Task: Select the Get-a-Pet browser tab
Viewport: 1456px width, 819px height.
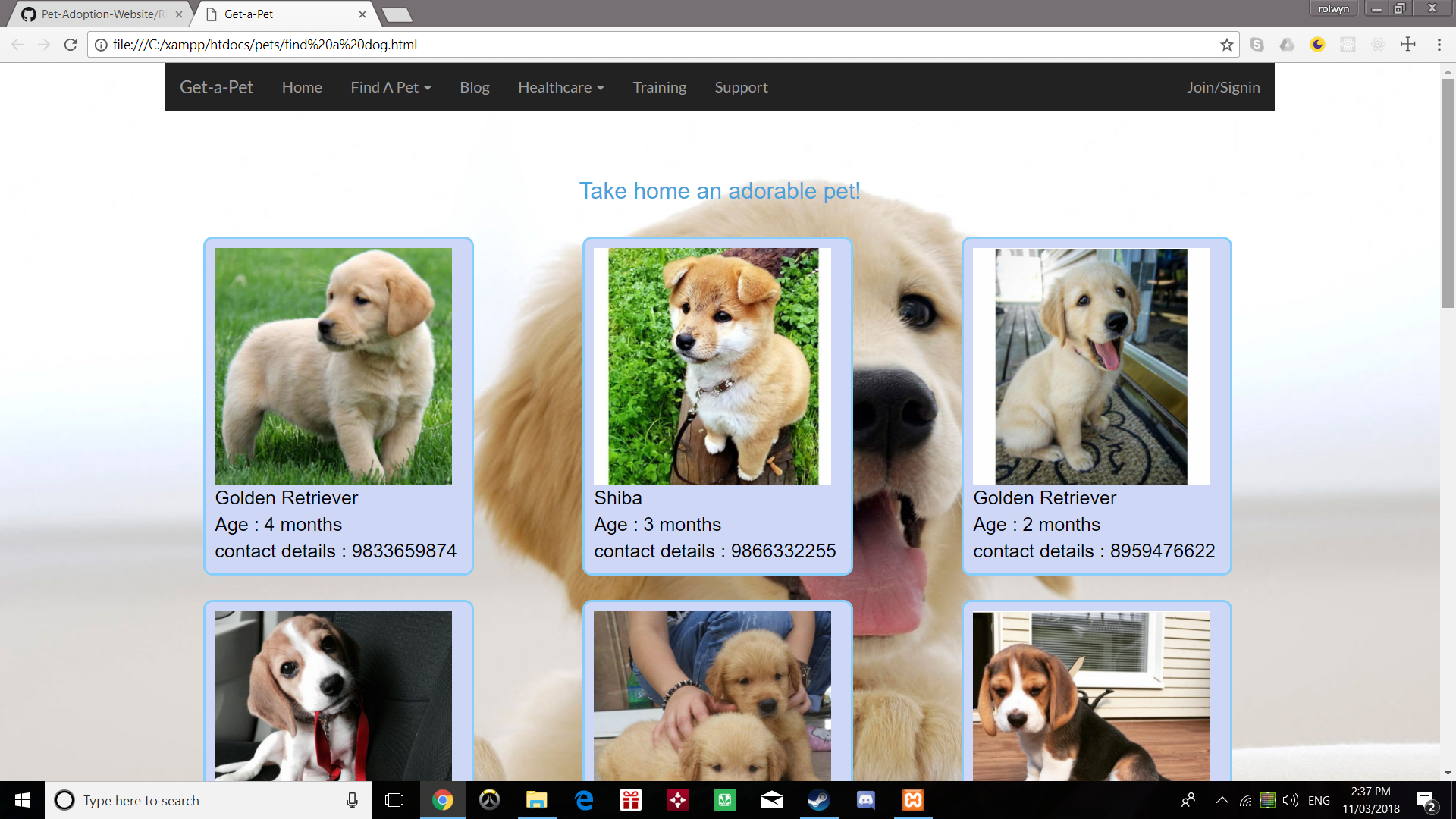Action: click(284, 14)
